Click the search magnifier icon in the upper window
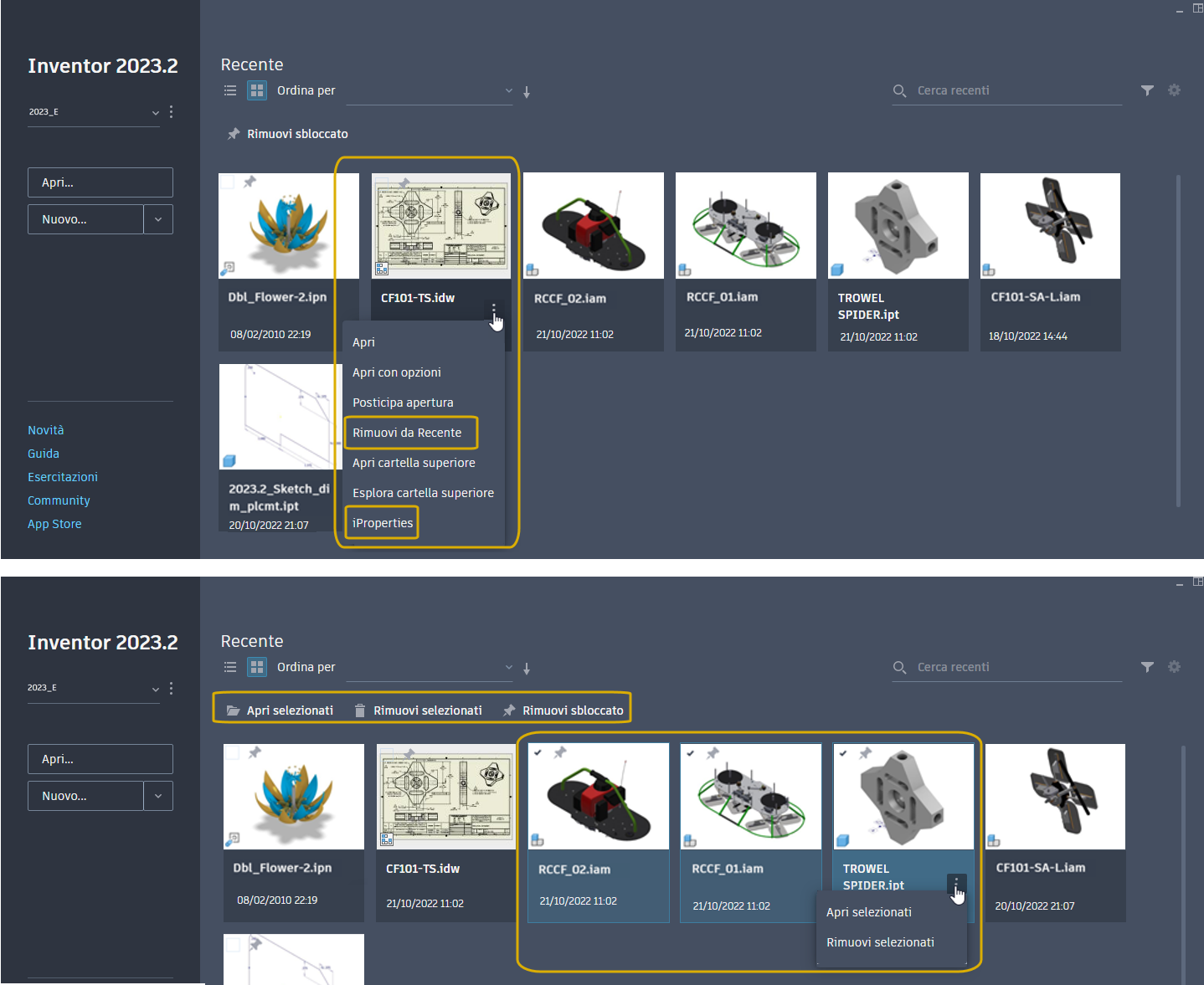 point(900,90)
